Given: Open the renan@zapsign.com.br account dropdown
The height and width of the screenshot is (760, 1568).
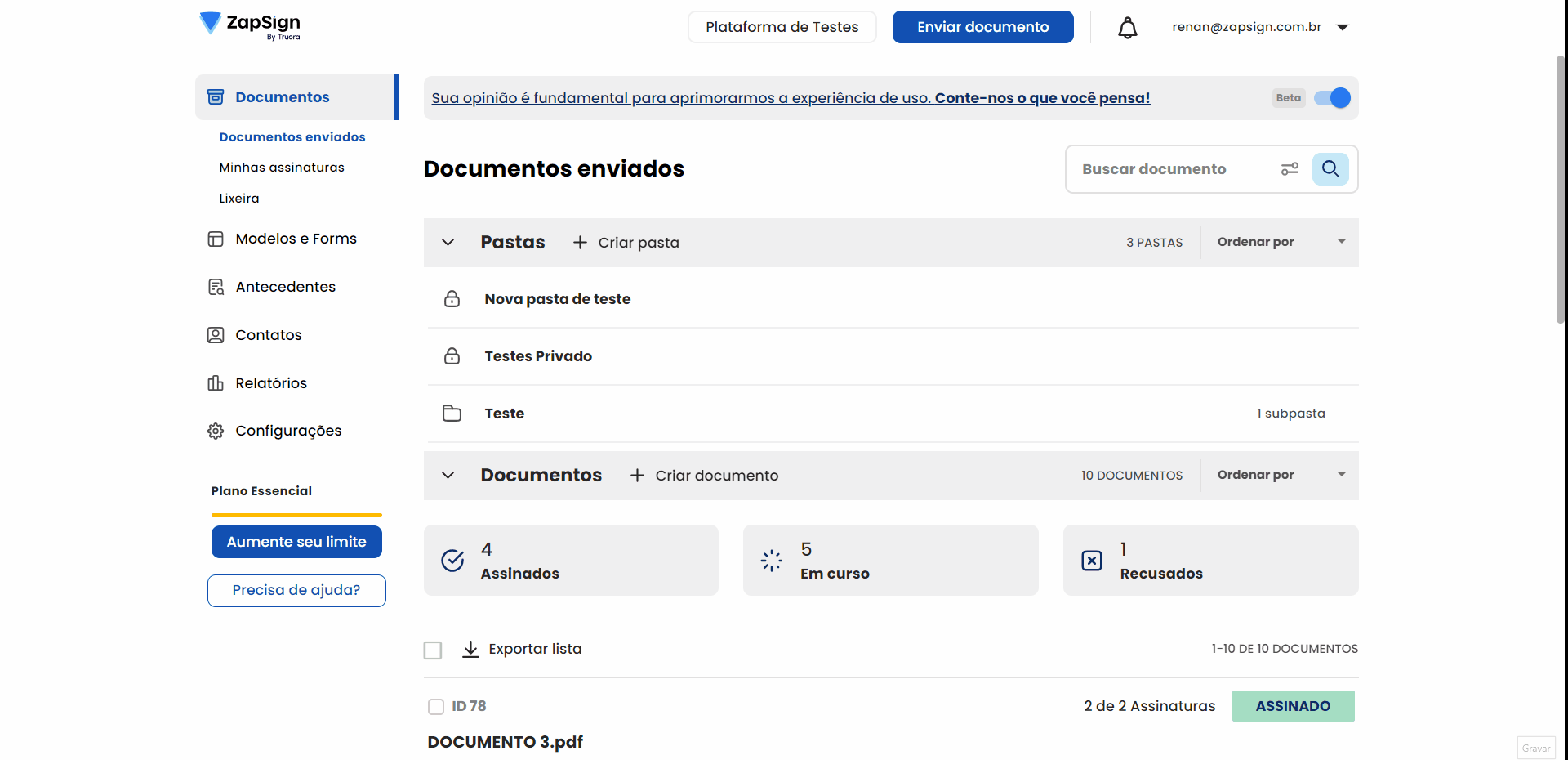Looking at the screenshot, I should pyautogui.click(x=1260, y=27).
